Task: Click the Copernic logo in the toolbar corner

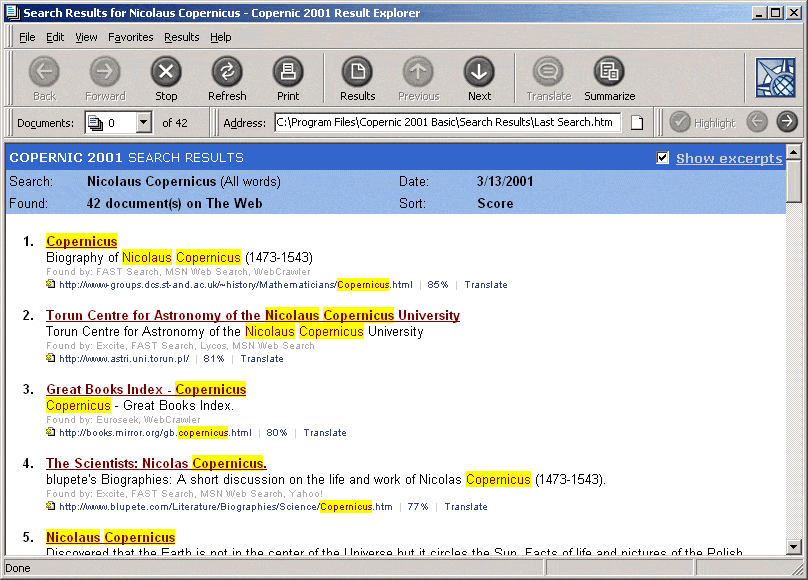Action: pos(775,78)
